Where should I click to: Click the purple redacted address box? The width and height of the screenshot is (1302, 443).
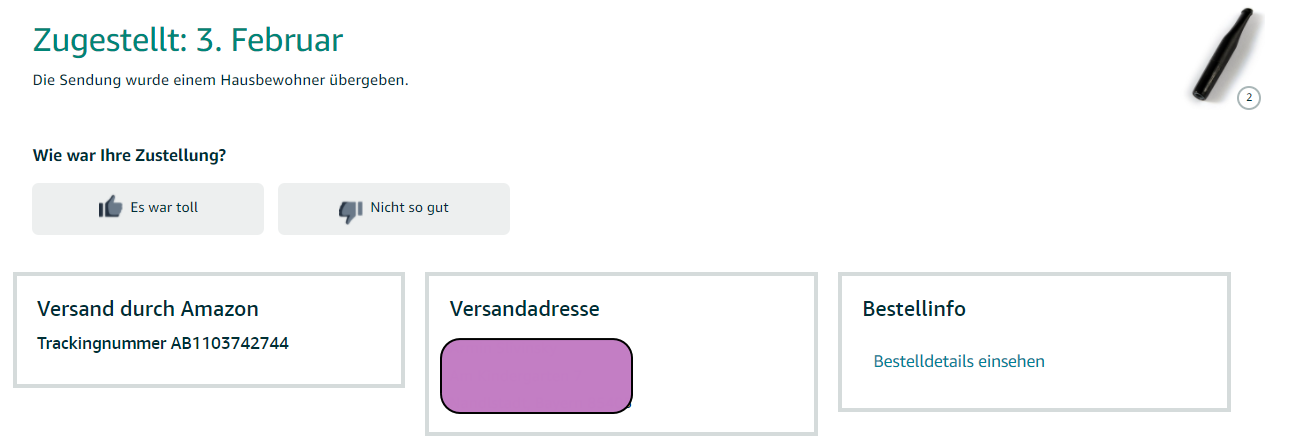tap(536, 375)
